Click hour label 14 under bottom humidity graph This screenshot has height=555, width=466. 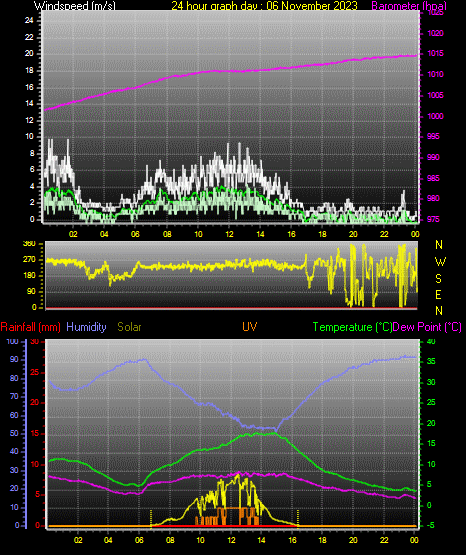pos(261,540)
